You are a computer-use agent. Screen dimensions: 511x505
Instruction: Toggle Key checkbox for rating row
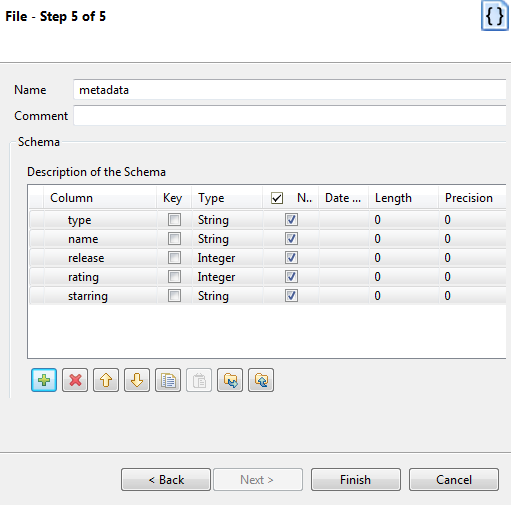pos(174,277)
